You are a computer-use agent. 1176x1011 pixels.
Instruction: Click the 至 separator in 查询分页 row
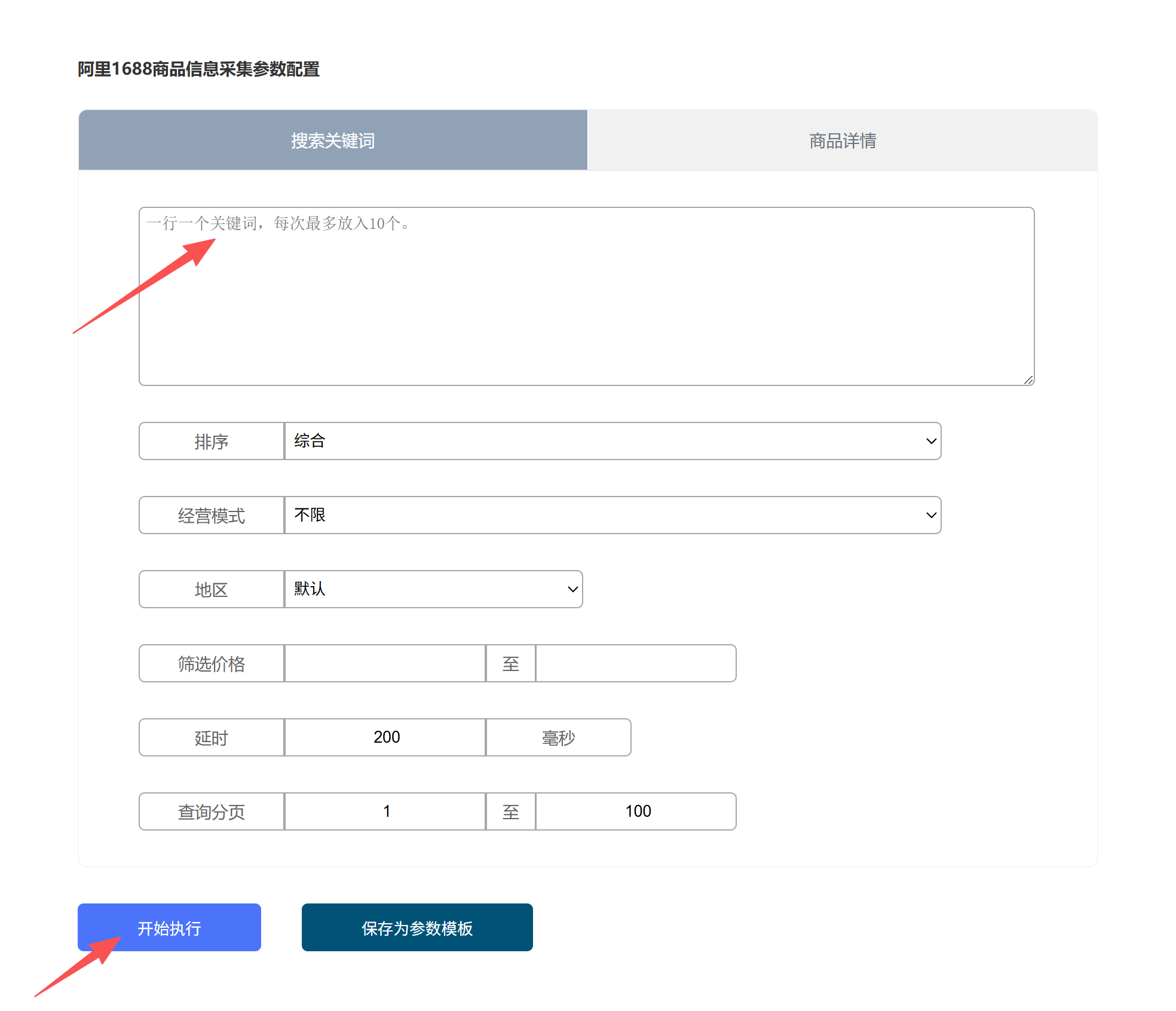[x=511, y=811]
